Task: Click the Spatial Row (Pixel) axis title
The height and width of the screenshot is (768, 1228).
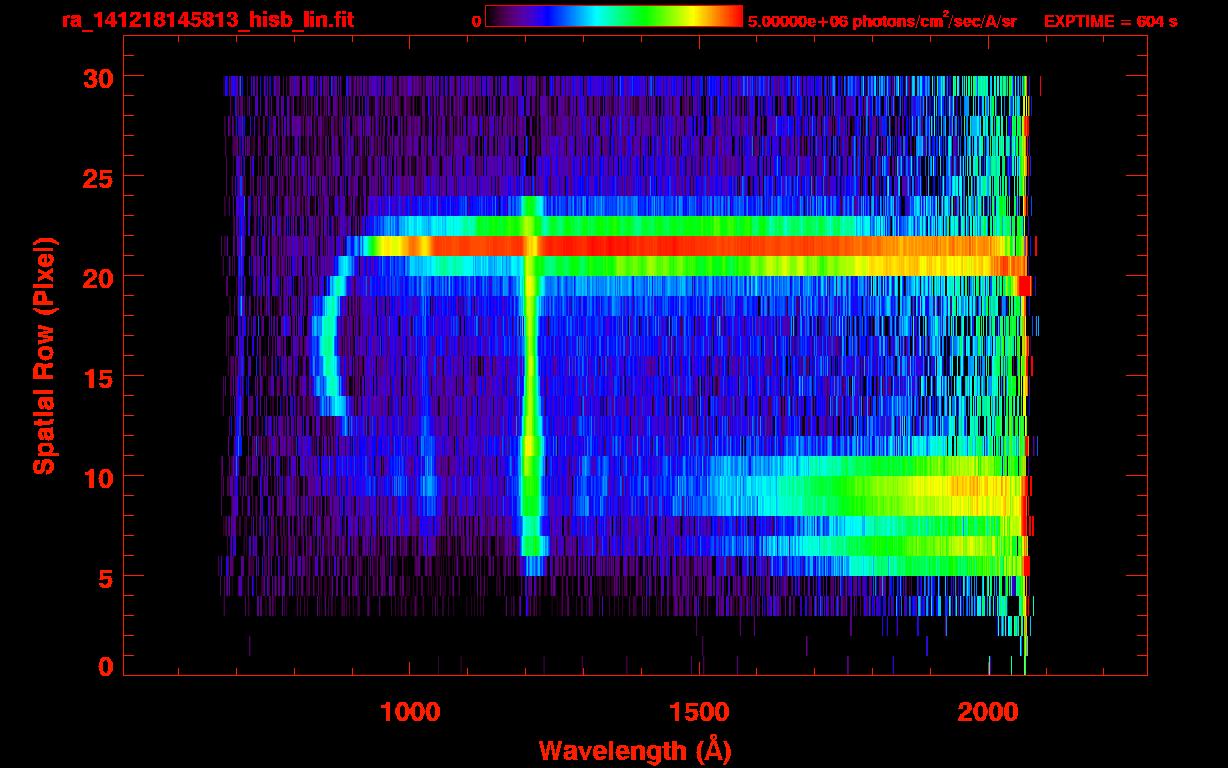Action: [x=44, y=356]
